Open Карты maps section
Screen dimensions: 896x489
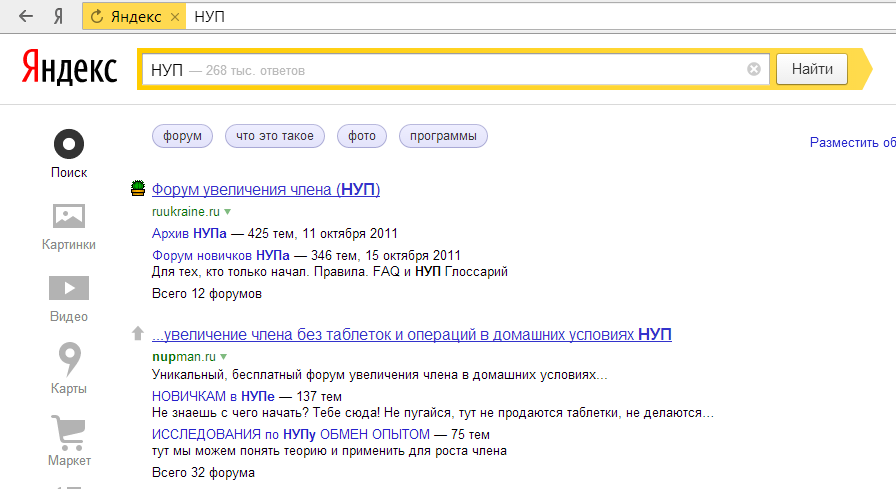70,359
